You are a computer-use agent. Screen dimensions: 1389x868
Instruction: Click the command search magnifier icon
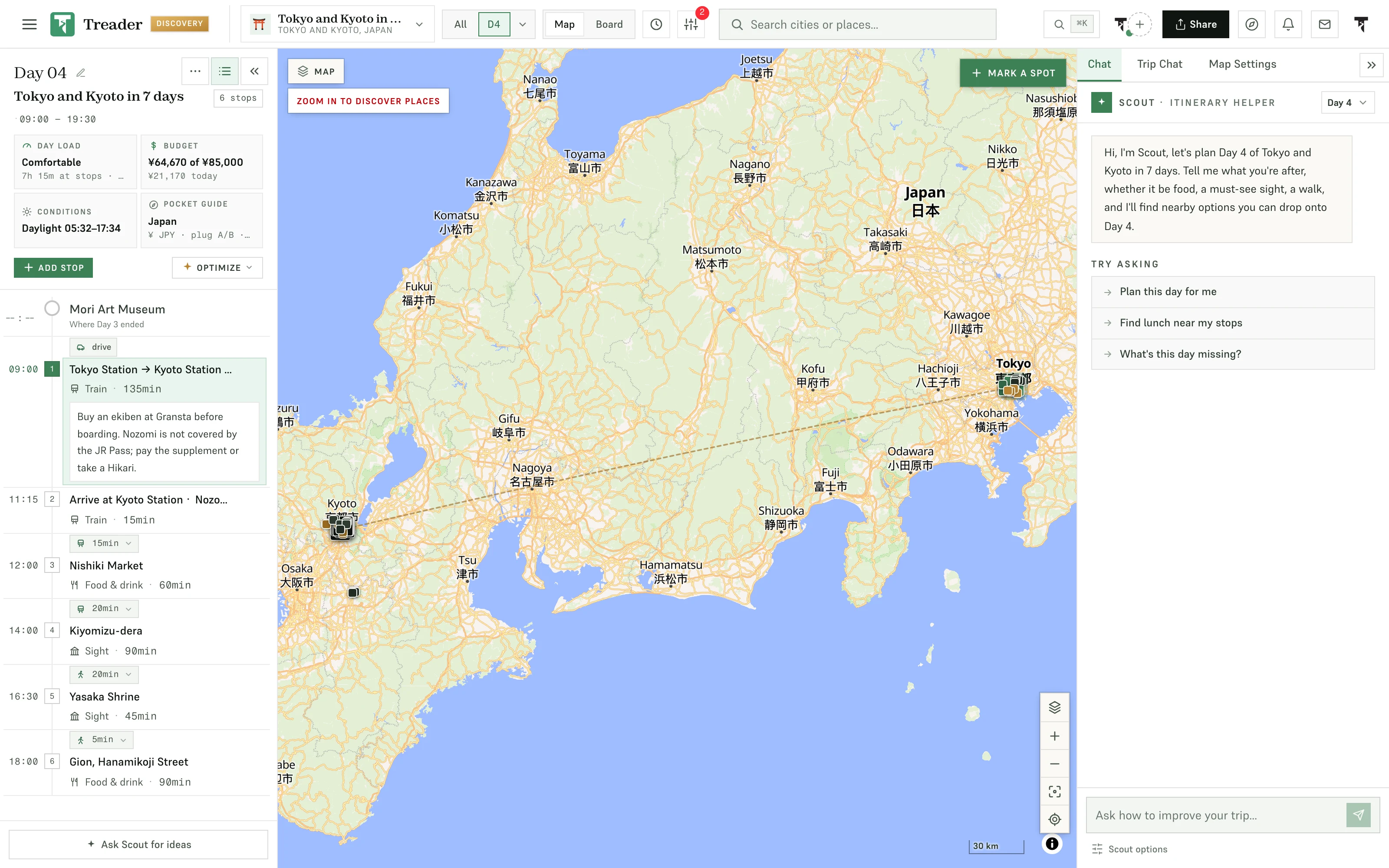pos(1059,24)
